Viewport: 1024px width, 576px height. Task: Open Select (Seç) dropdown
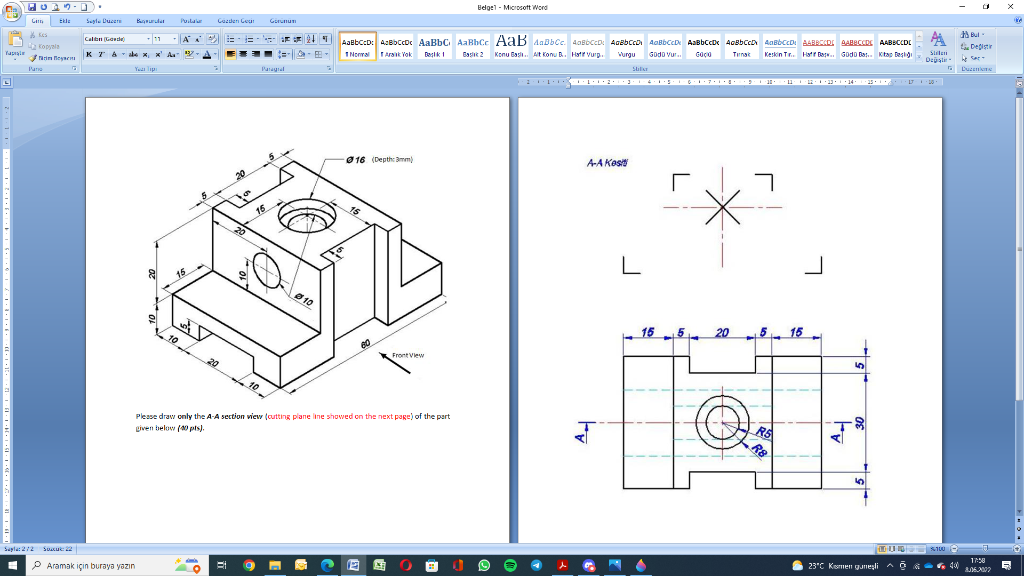(x=972, y=58)
